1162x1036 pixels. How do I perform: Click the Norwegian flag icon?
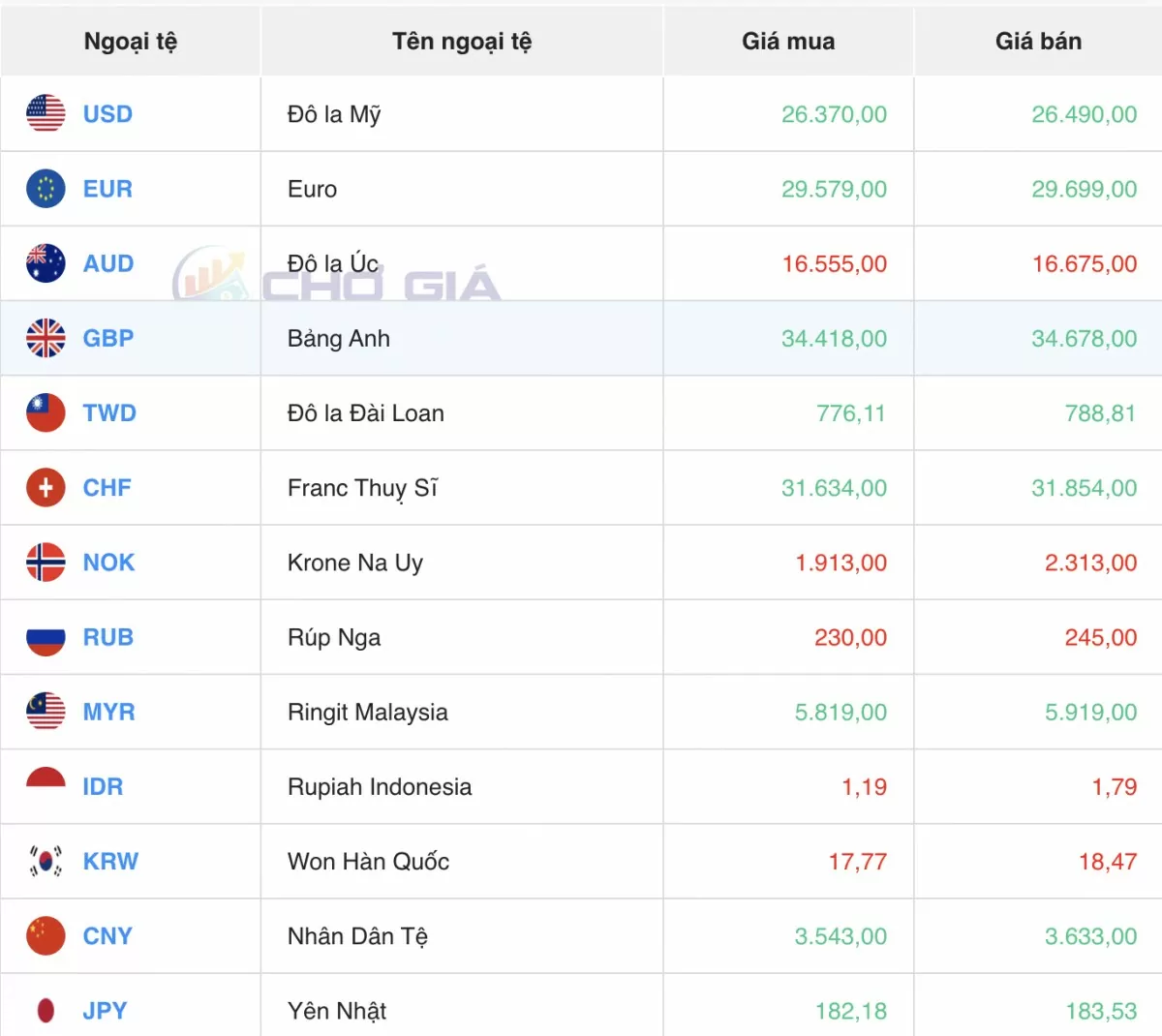[x=46, y=563]
